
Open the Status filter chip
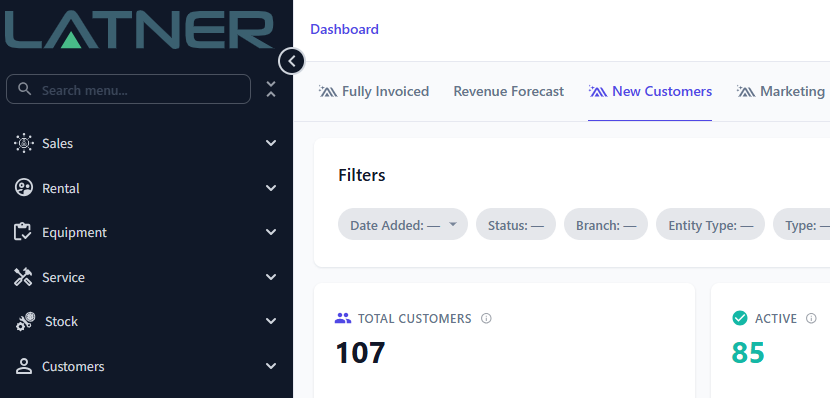click(516, 224)
